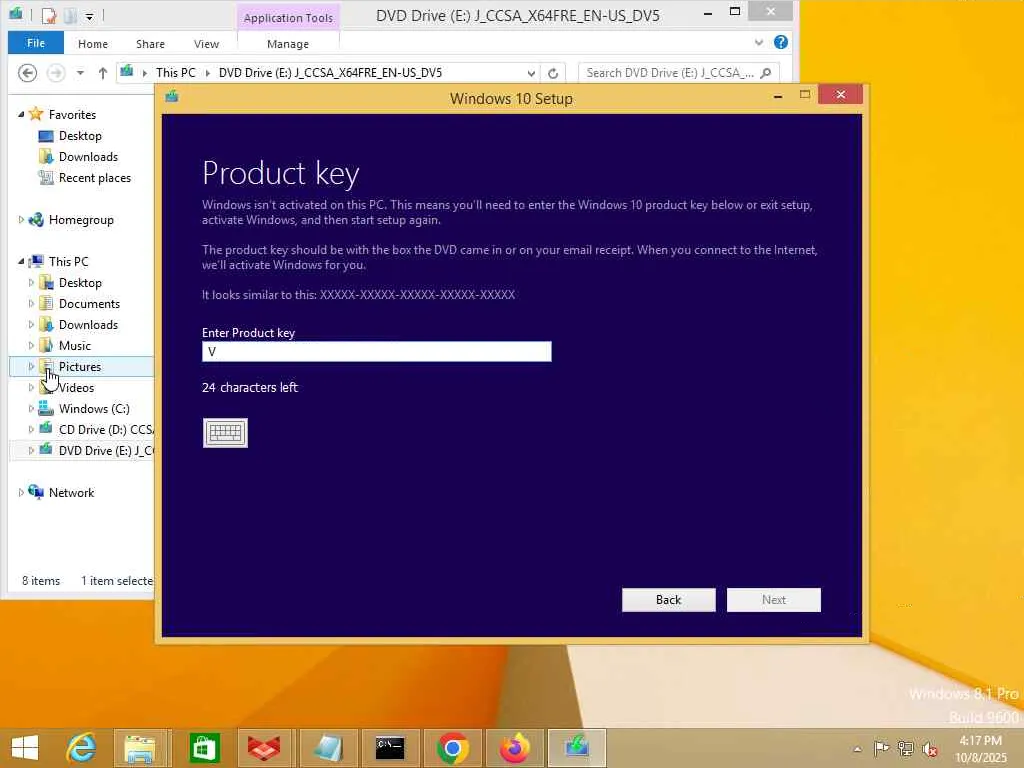Image resolution: width=1024 pixels, height=768 pixels.
Task: Launch Firefox from taskbar
Action: pos(515,748)
